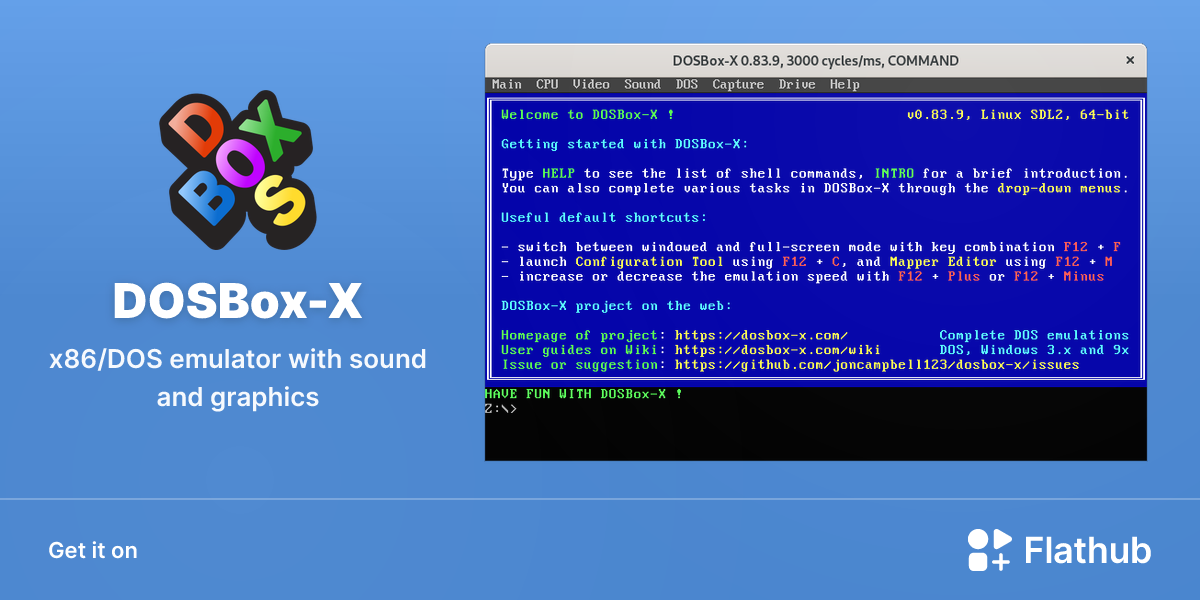Open the Video menu

click(x=591, y=85)
